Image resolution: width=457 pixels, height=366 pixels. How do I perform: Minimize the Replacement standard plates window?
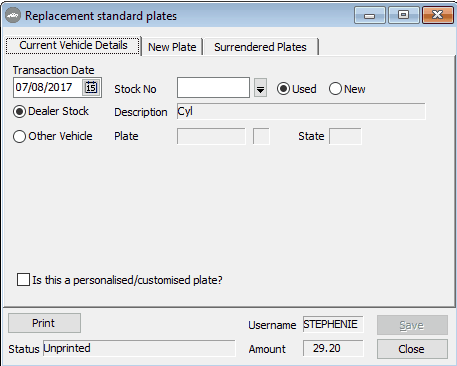[x=369, y=15]
